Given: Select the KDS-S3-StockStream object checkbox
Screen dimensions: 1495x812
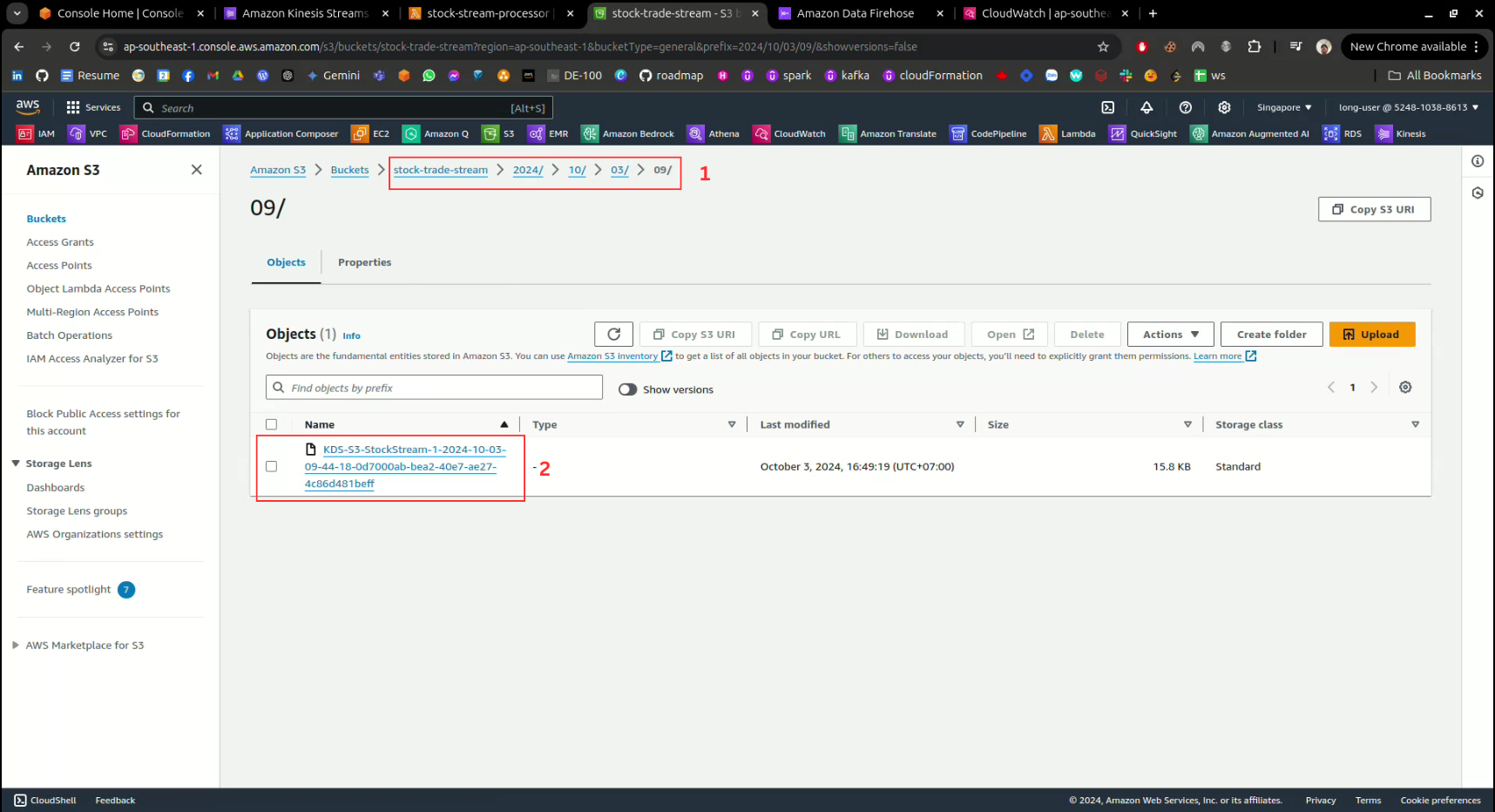Looking at the screenshot, I should 271,467.
